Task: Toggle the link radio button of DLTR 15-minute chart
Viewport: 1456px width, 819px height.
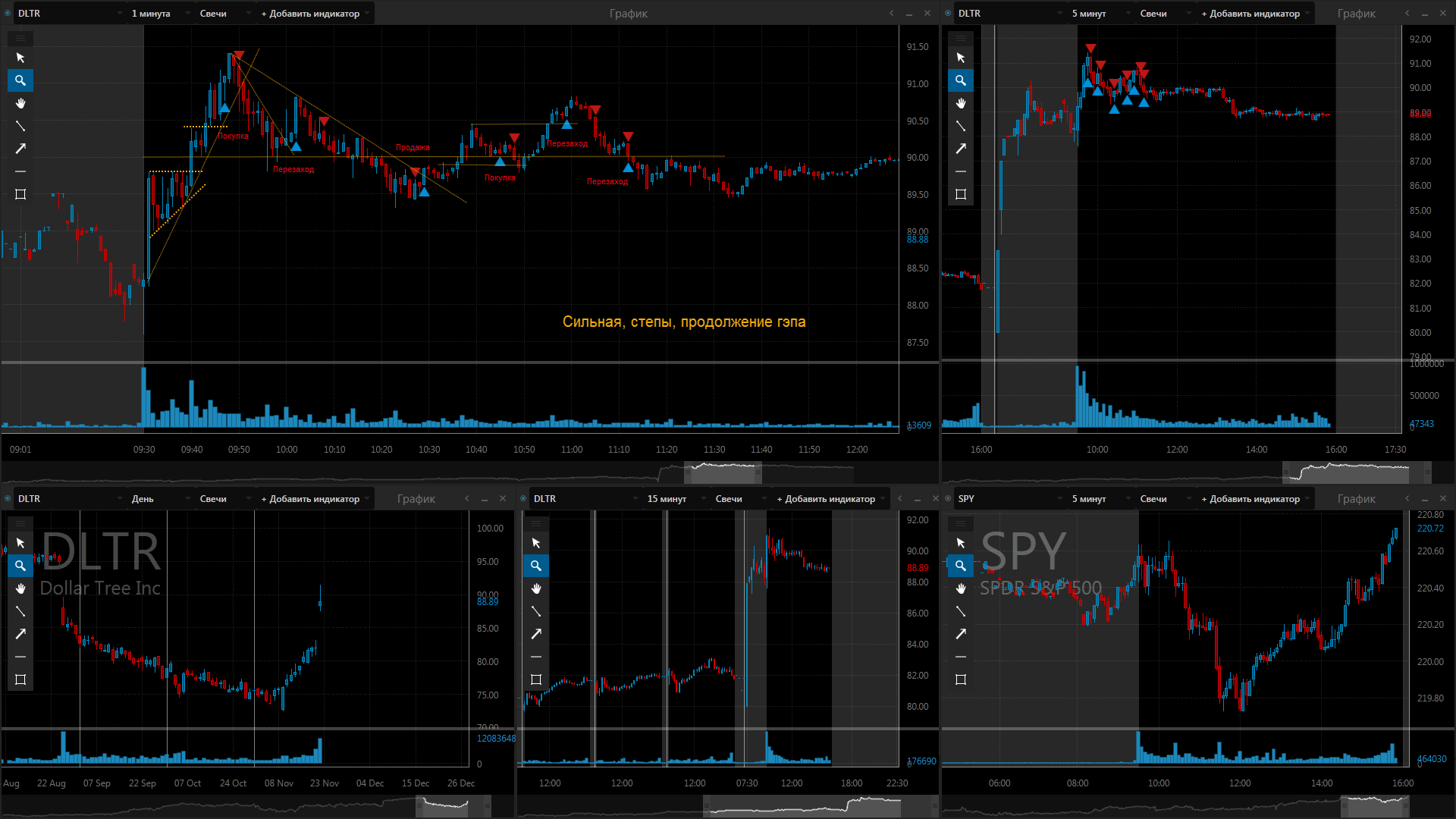Action: click(524, 498)
